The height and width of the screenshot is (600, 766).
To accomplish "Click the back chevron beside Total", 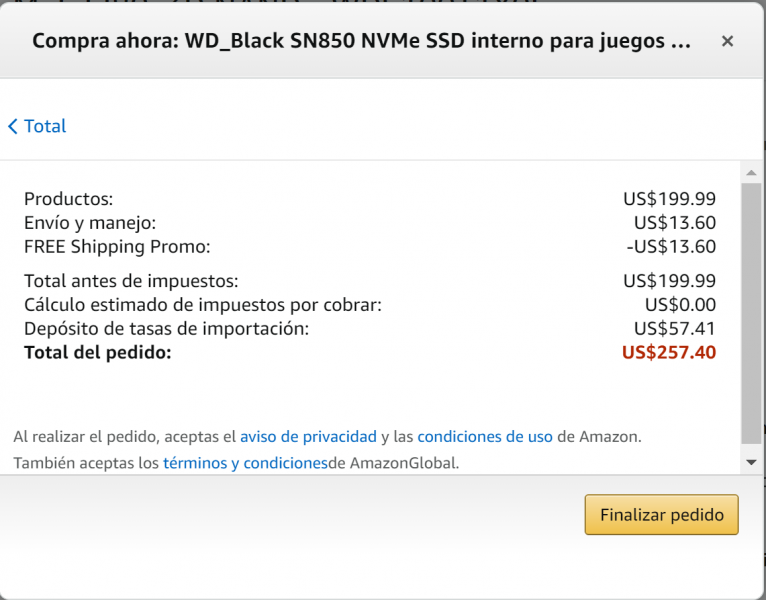I will (x=13, y=126).
